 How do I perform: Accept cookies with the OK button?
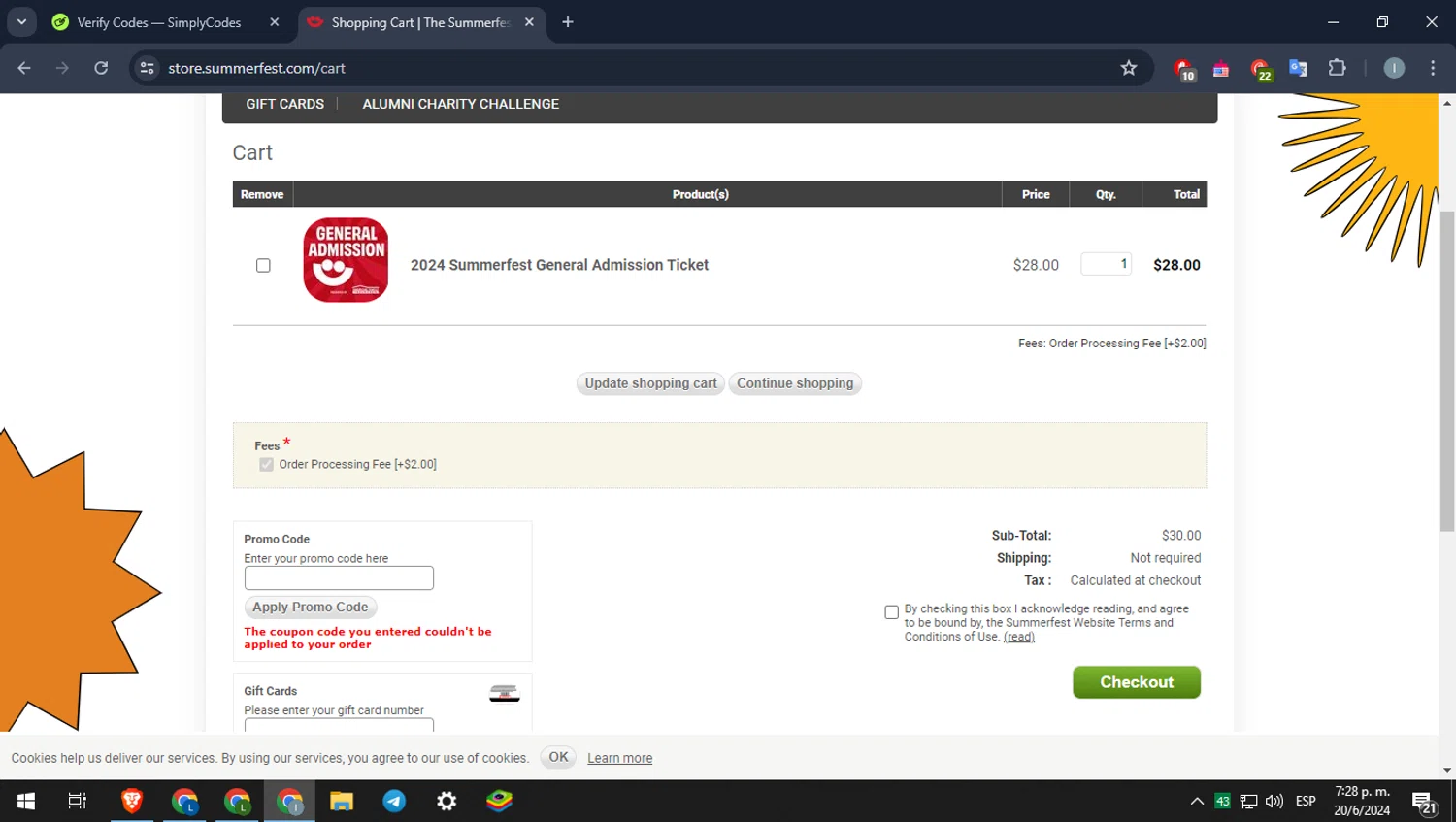(558, 757)
